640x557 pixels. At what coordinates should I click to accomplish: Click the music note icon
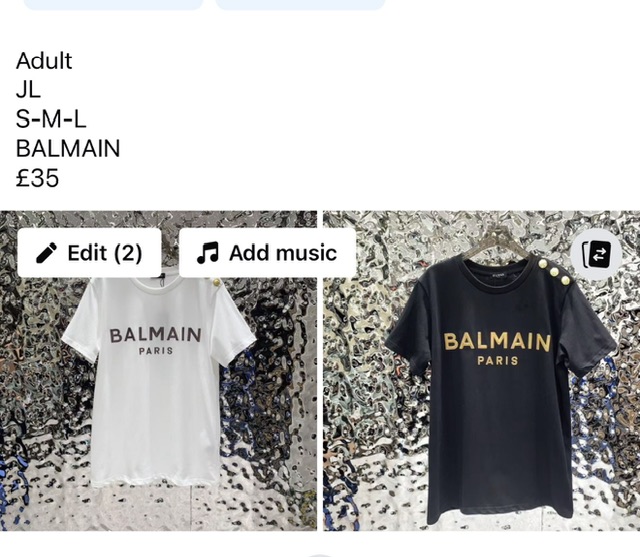[208, 253]
